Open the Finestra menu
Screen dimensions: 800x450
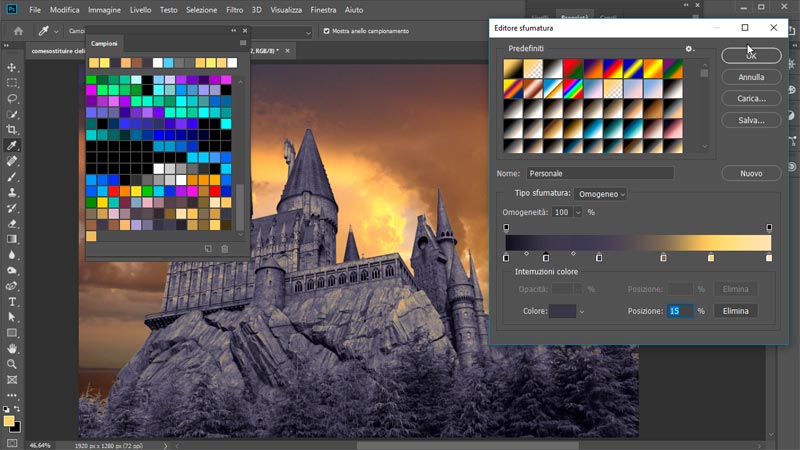(323, 10)
